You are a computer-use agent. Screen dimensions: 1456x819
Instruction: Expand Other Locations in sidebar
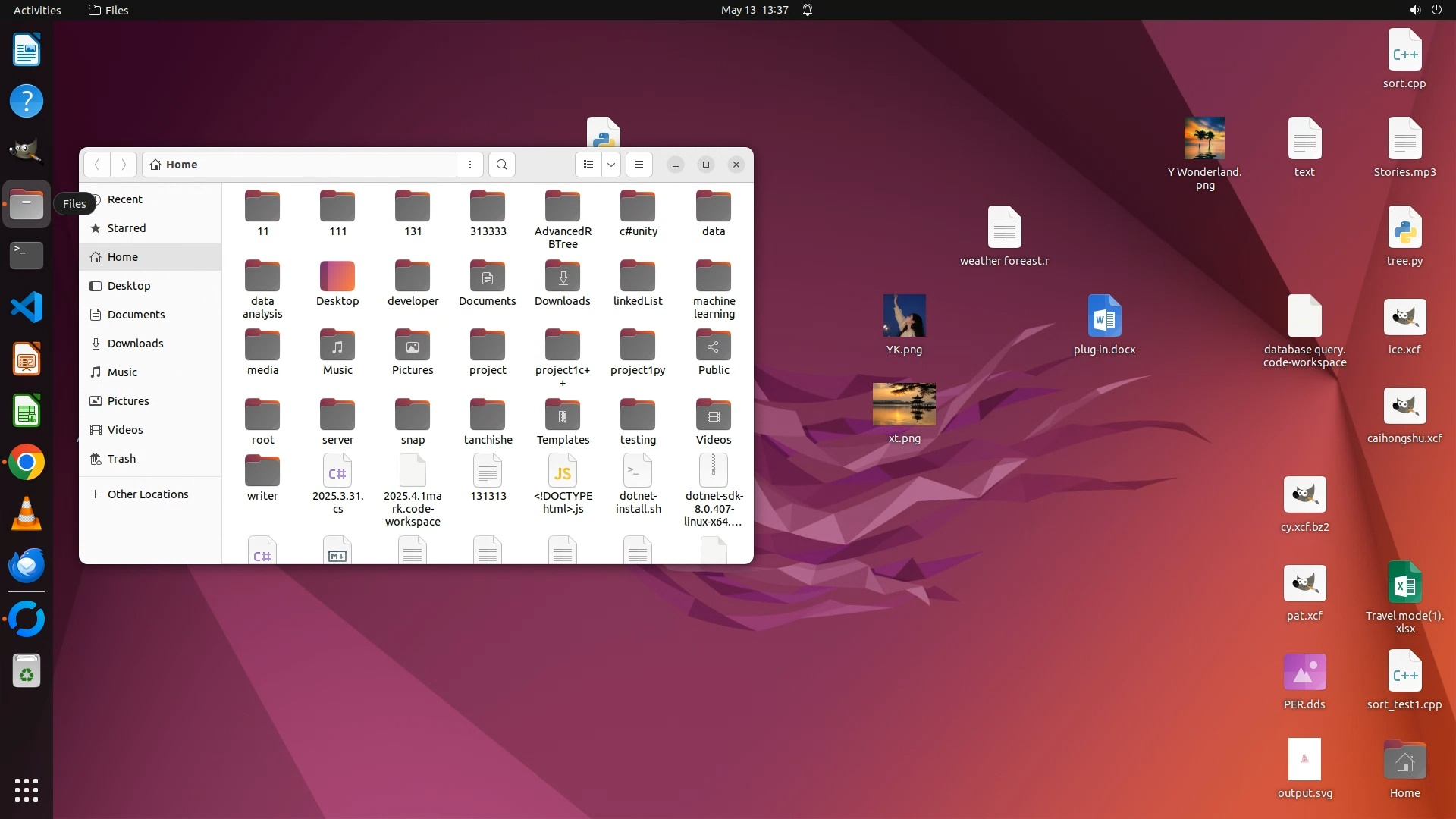[148, 494]
